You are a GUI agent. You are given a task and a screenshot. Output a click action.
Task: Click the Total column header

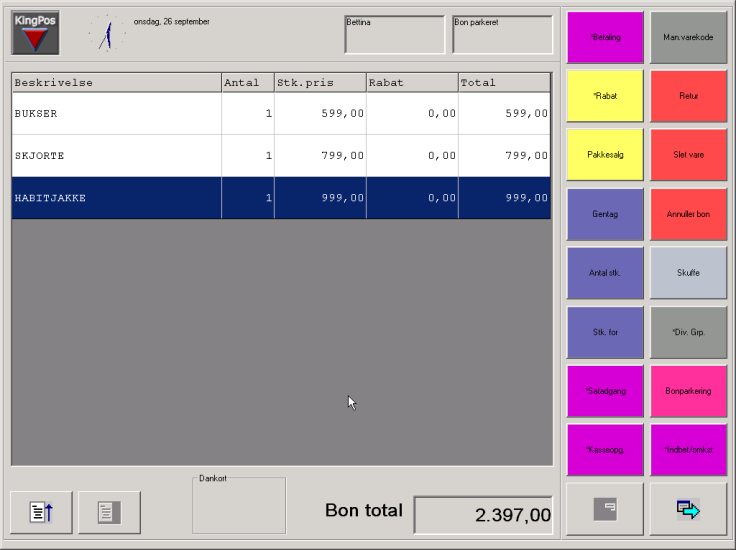tap(504, 83)
